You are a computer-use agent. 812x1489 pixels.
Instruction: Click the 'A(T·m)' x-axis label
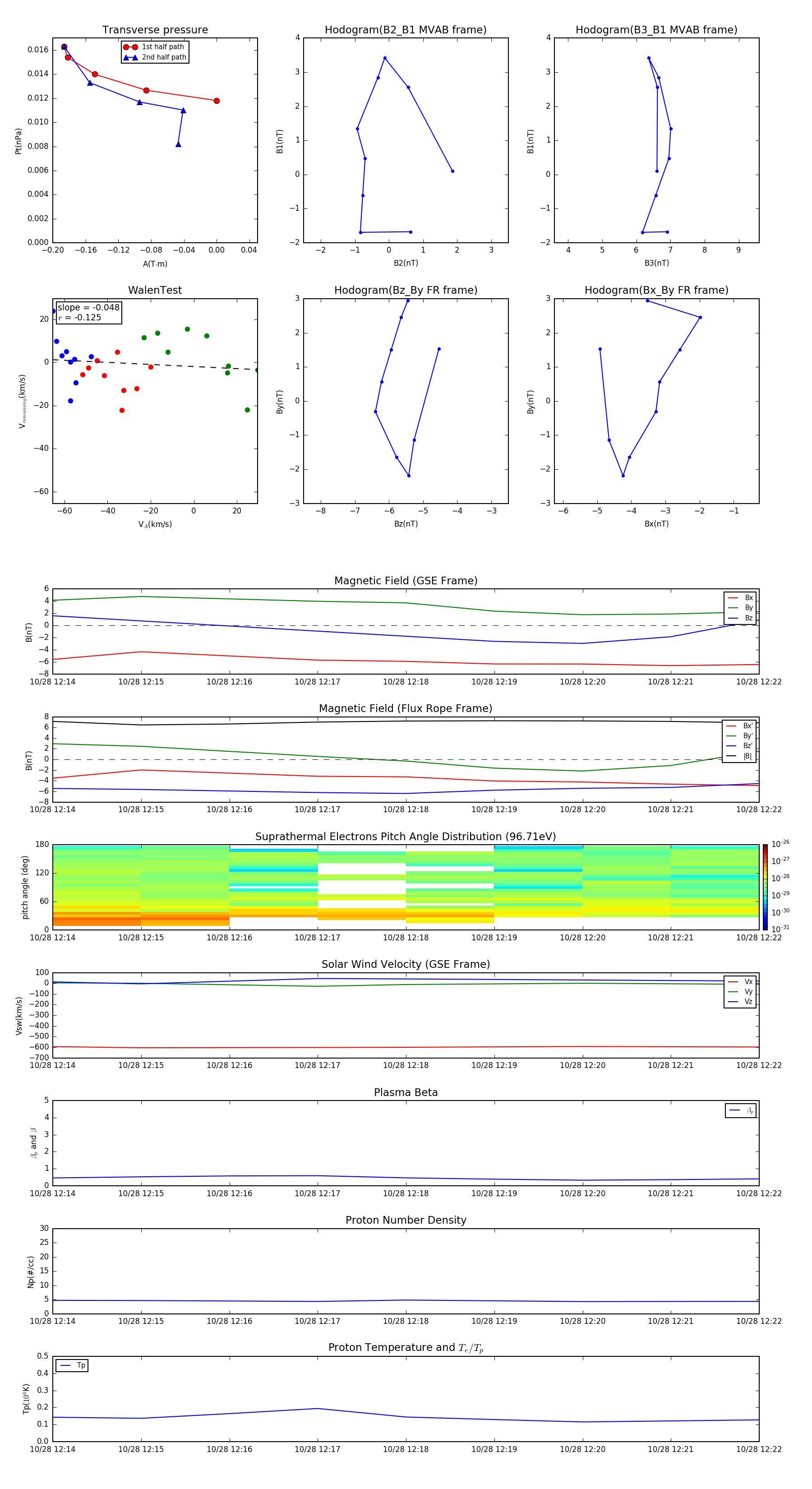[155, 264]
